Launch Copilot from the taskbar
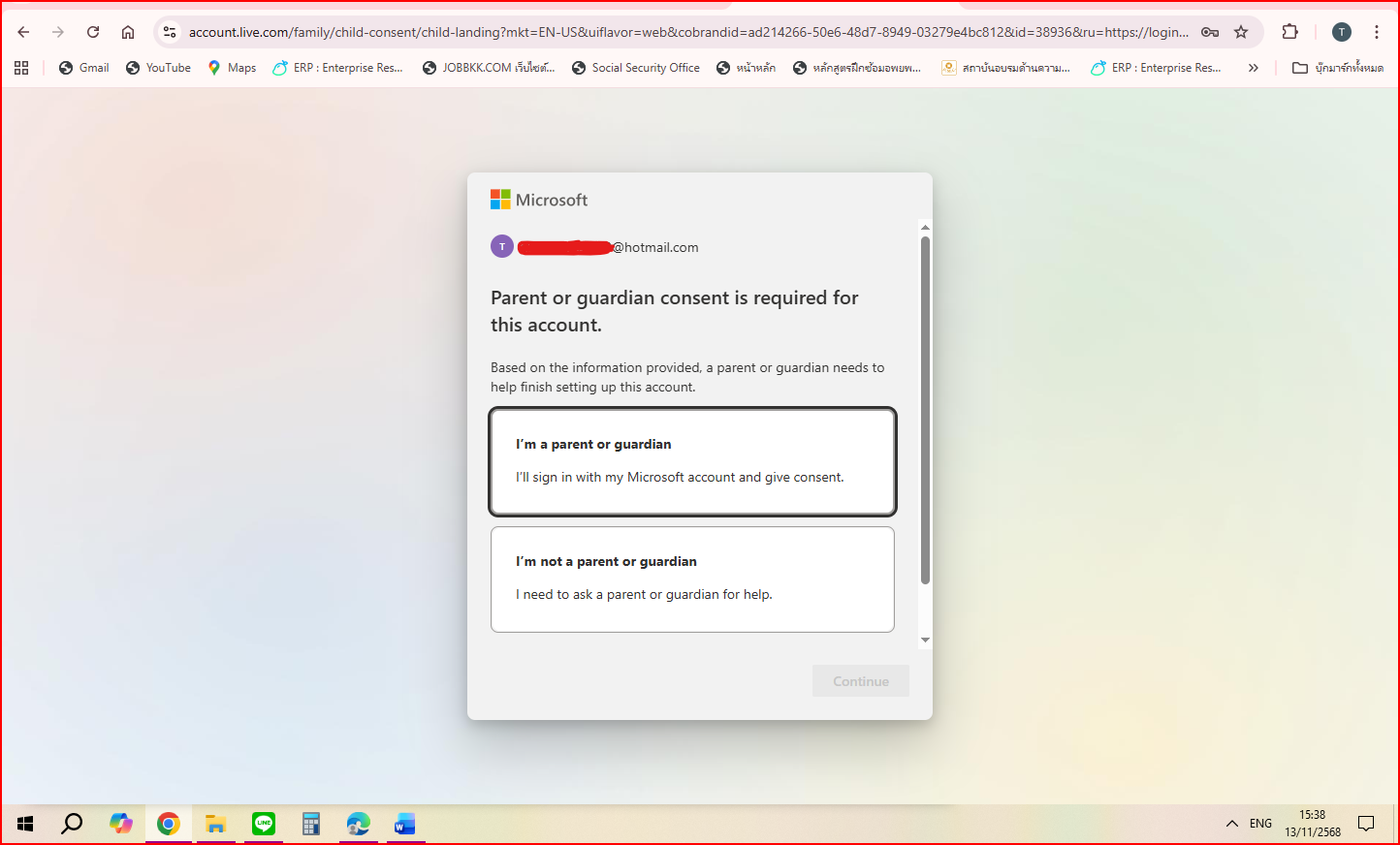The height and width of the screenshot is (845, 1400). [121, 824]
